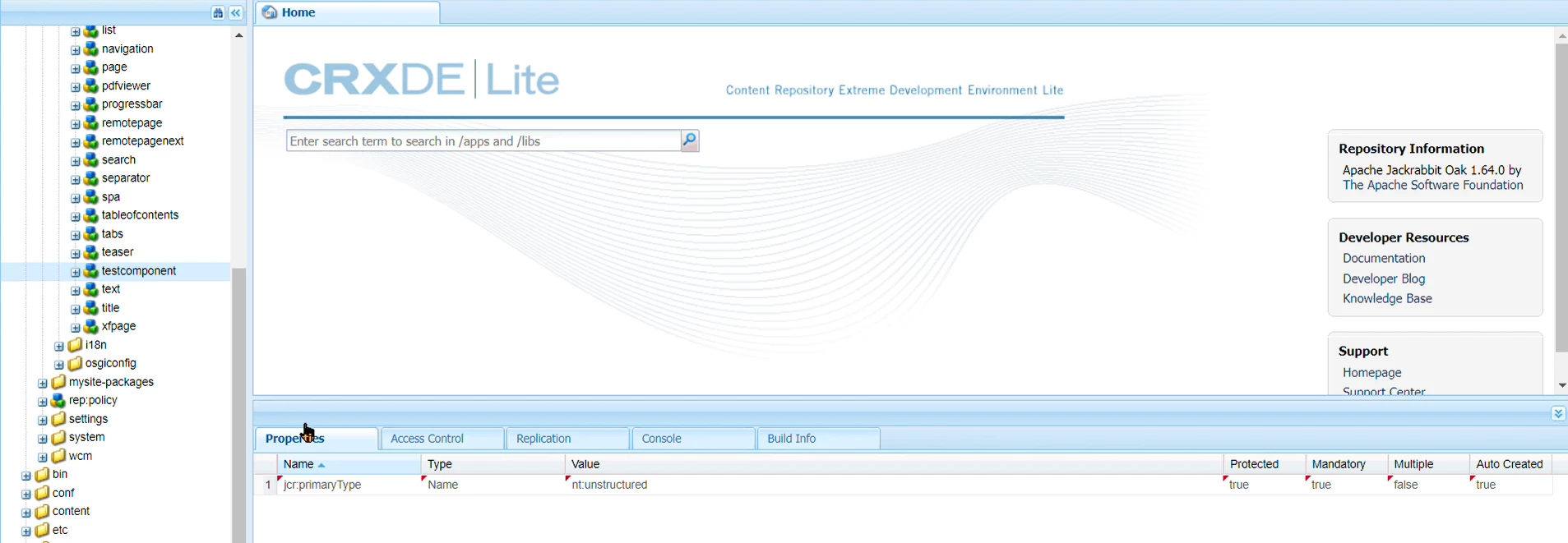Sort by the Value column header
The image size is (1568, 543).
pyautogui.click(x=894, y=464)
